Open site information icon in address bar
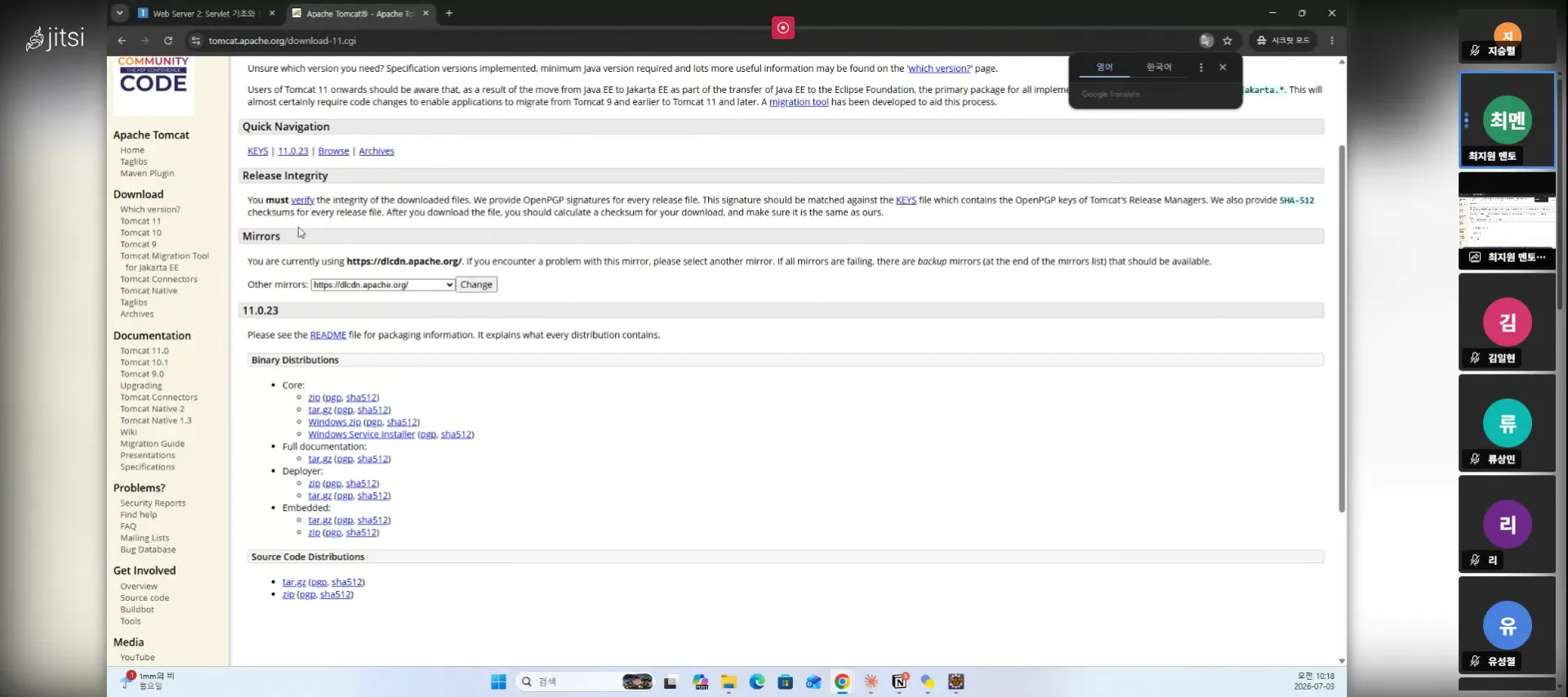 [x=195, y=40]
